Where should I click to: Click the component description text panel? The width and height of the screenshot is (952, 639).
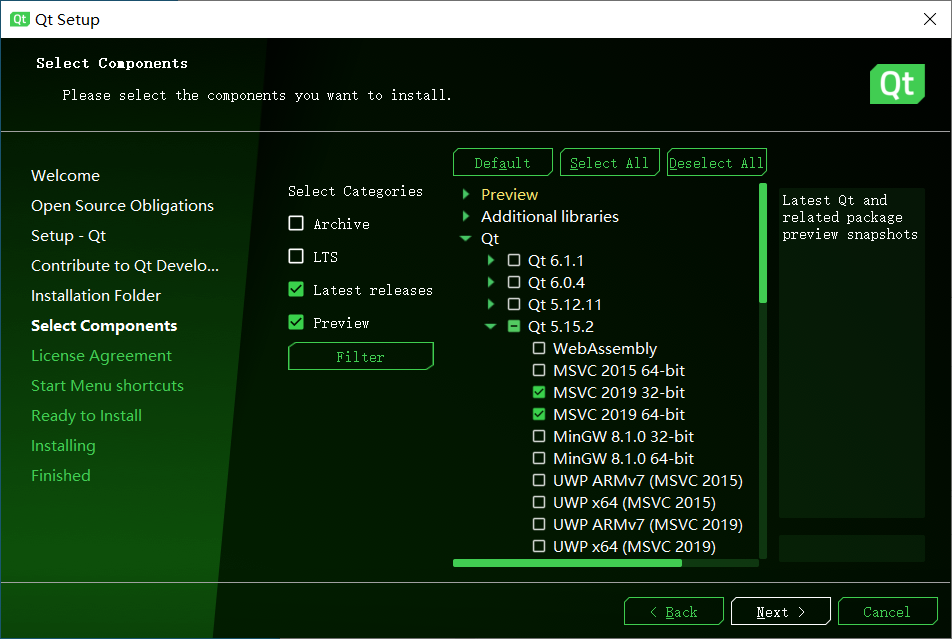[x=851, y=352]
